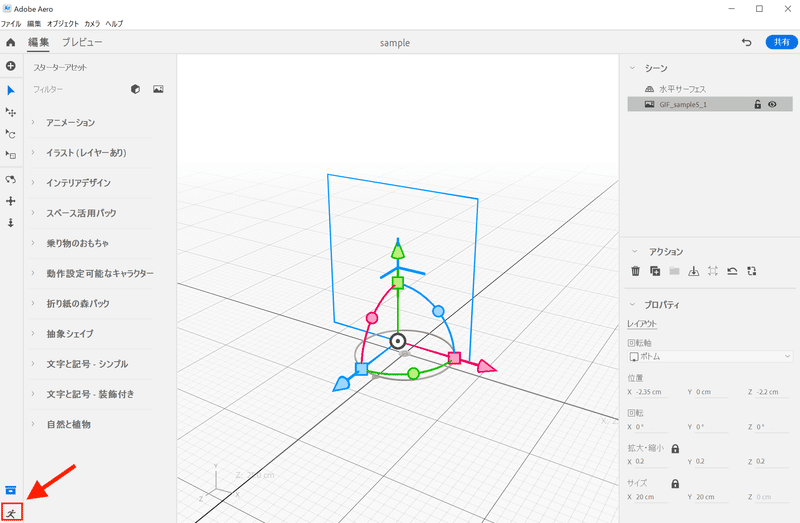Screen dimensions: 800x523
Task: Switch to the 編集 mode tab
Action: click(x=38, y=42)
